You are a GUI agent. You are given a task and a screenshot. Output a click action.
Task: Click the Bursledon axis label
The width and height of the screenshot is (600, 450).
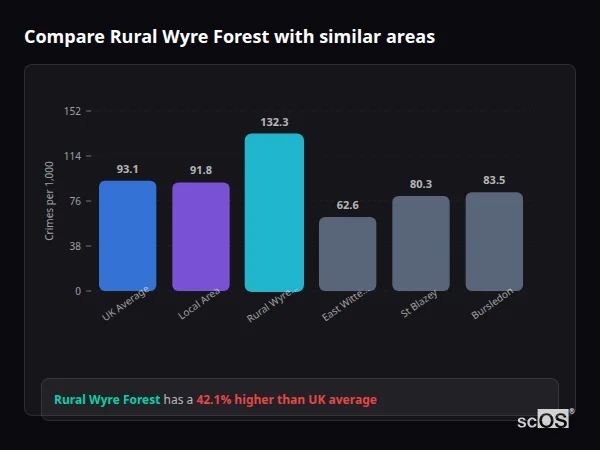(x=492, y=303)
